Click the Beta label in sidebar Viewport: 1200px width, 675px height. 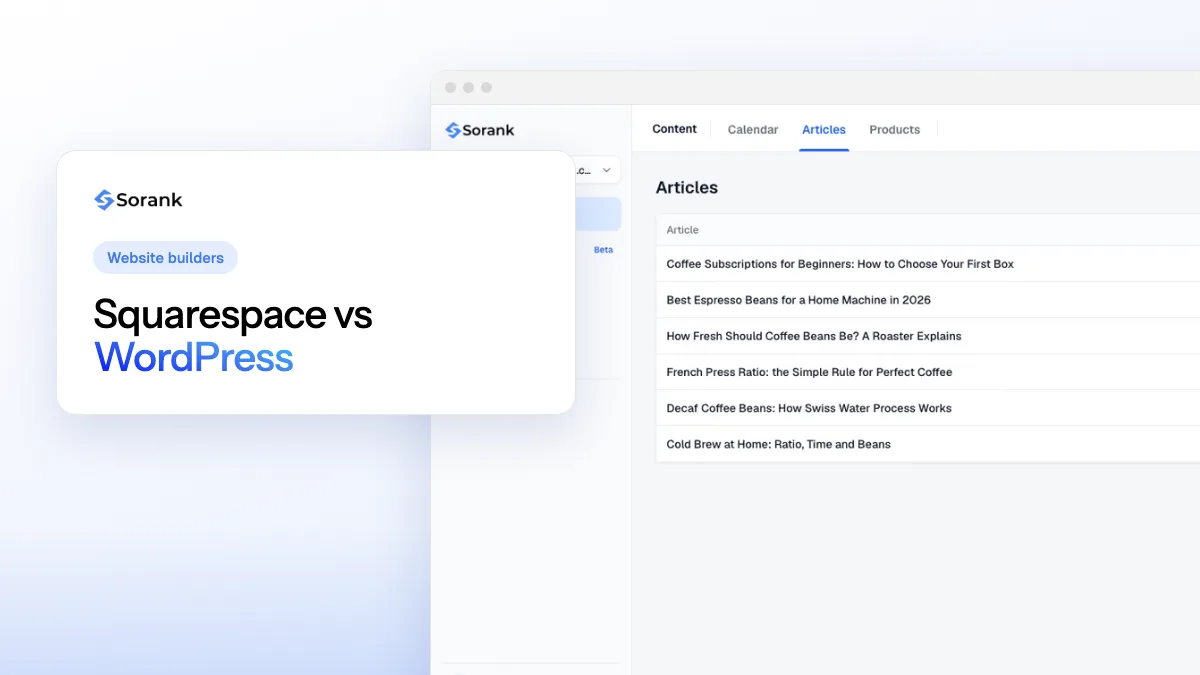click(603, 250)
